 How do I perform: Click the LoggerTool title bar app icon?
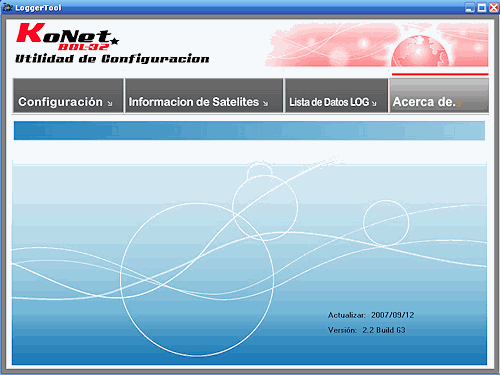point(7,7)
